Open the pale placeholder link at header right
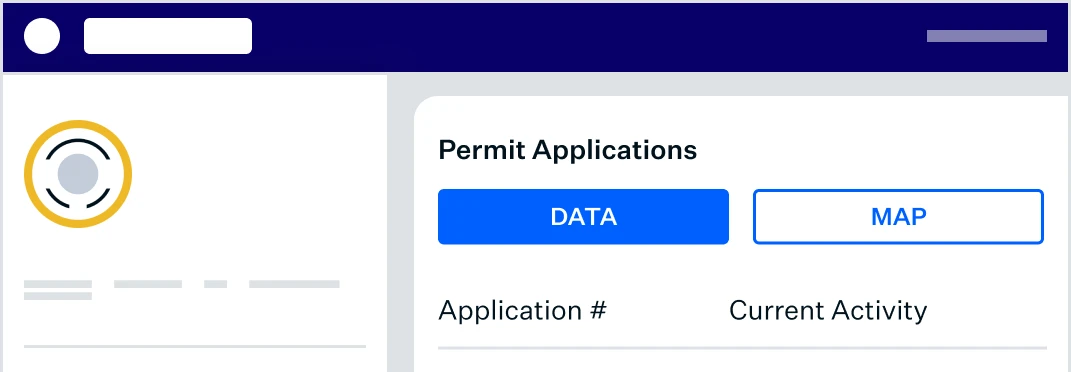The image size is (1071, 372). tap(986, 36)
